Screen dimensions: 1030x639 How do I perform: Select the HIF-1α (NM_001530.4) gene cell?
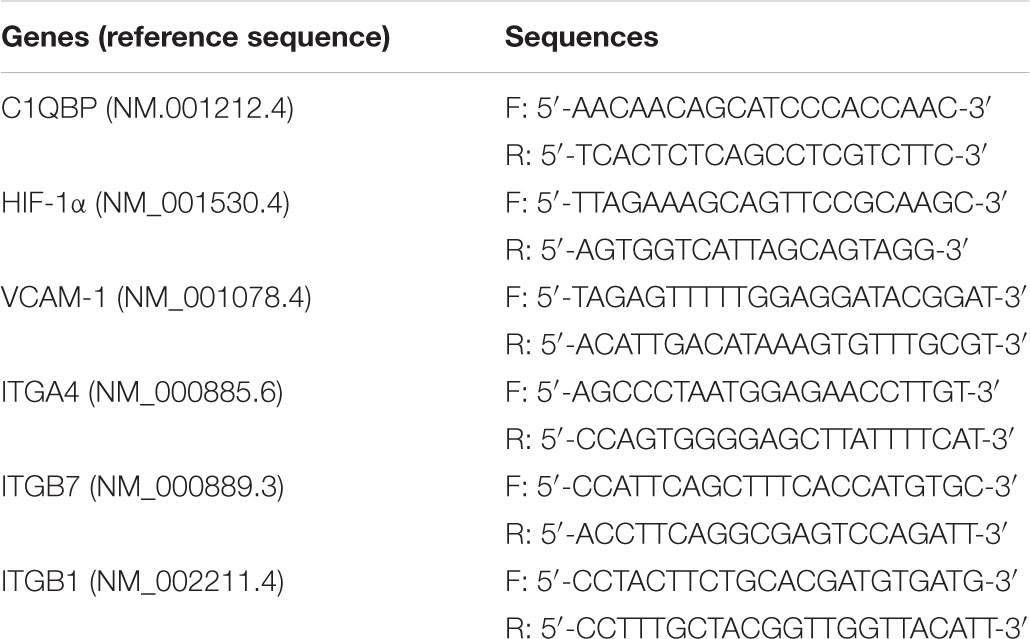pyautogui.click(x=145, y=204)
